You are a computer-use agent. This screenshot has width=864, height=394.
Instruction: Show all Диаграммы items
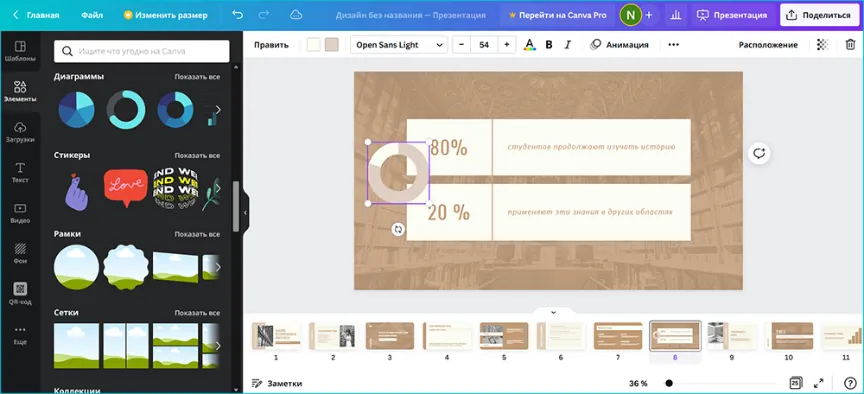pyautogui.click(x=197, y=77)
